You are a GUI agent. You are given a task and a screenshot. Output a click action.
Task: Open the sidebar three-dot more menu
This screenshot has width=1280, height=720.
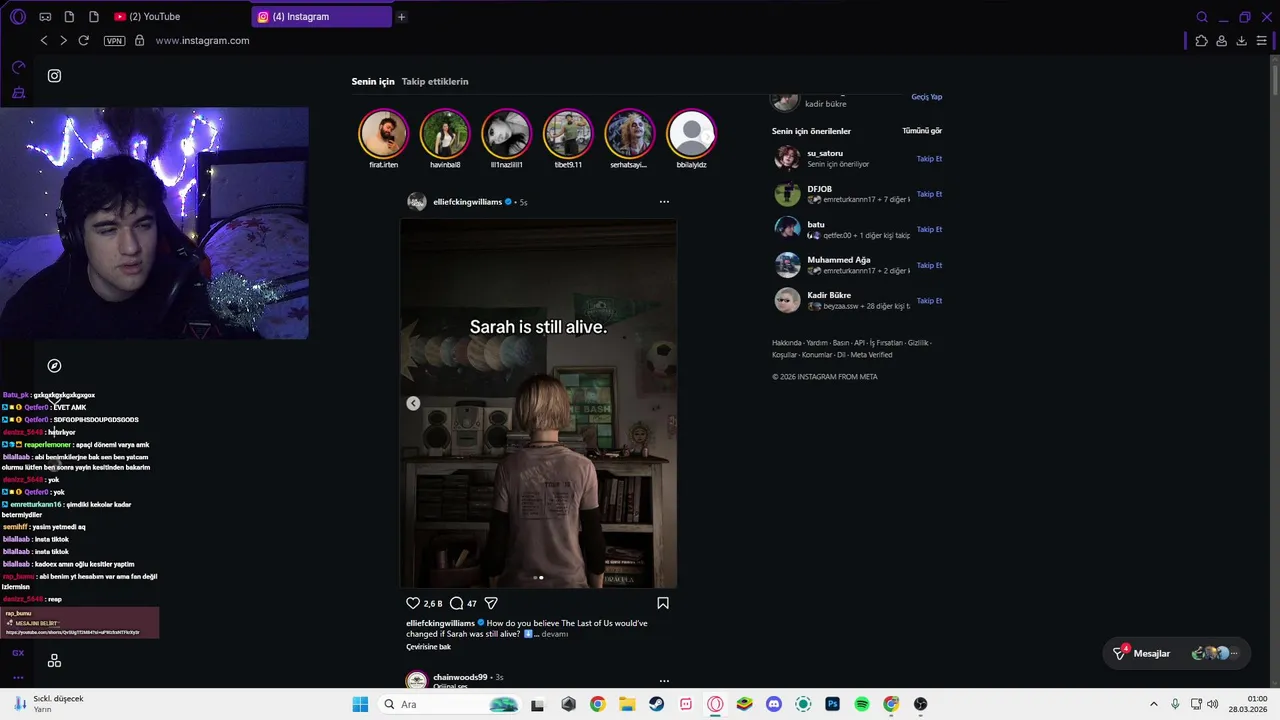pyautogui.click(x=18, y=677)
